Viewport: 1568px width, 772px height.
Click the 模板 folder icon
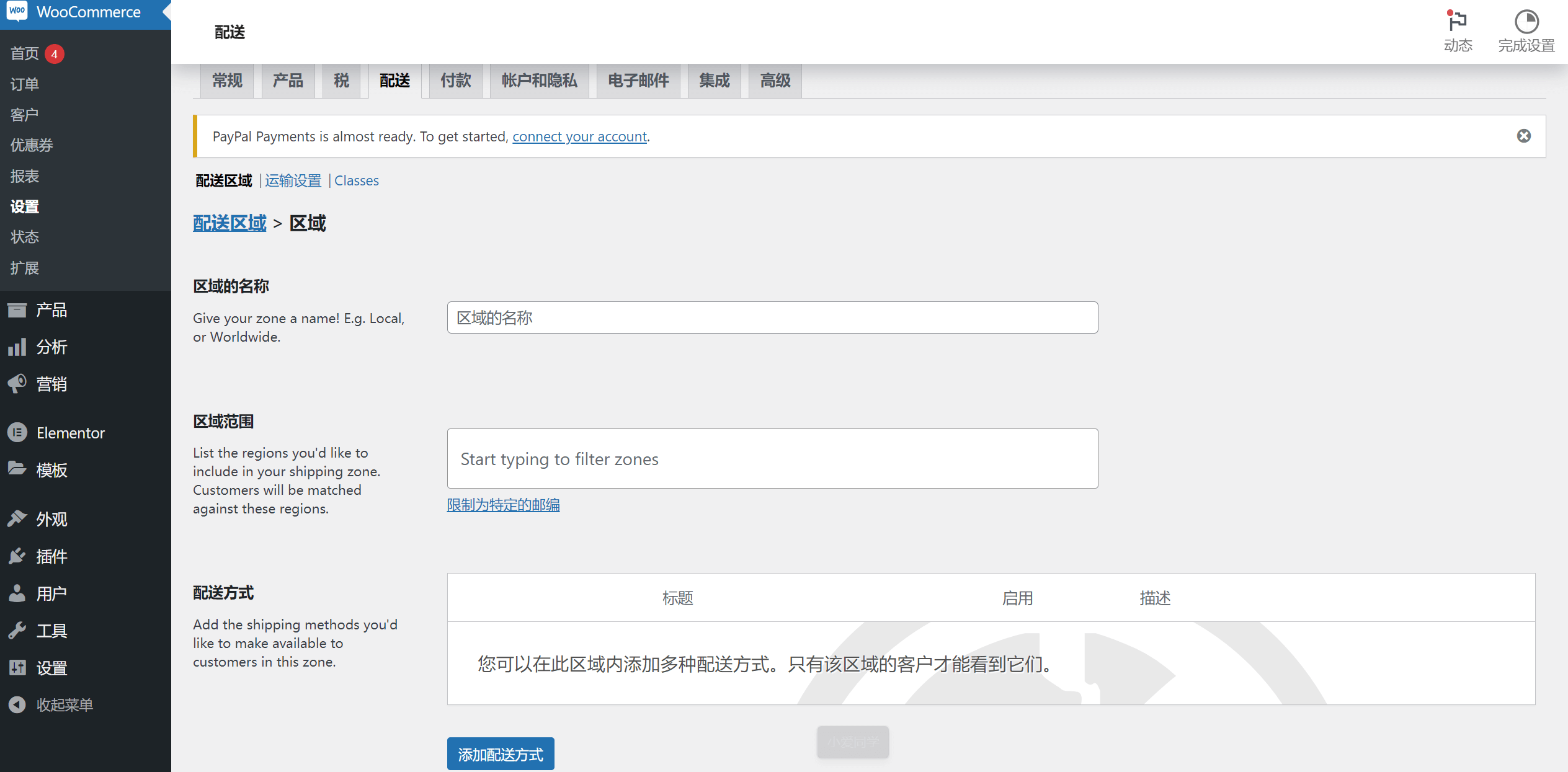[x=17, y=469]
